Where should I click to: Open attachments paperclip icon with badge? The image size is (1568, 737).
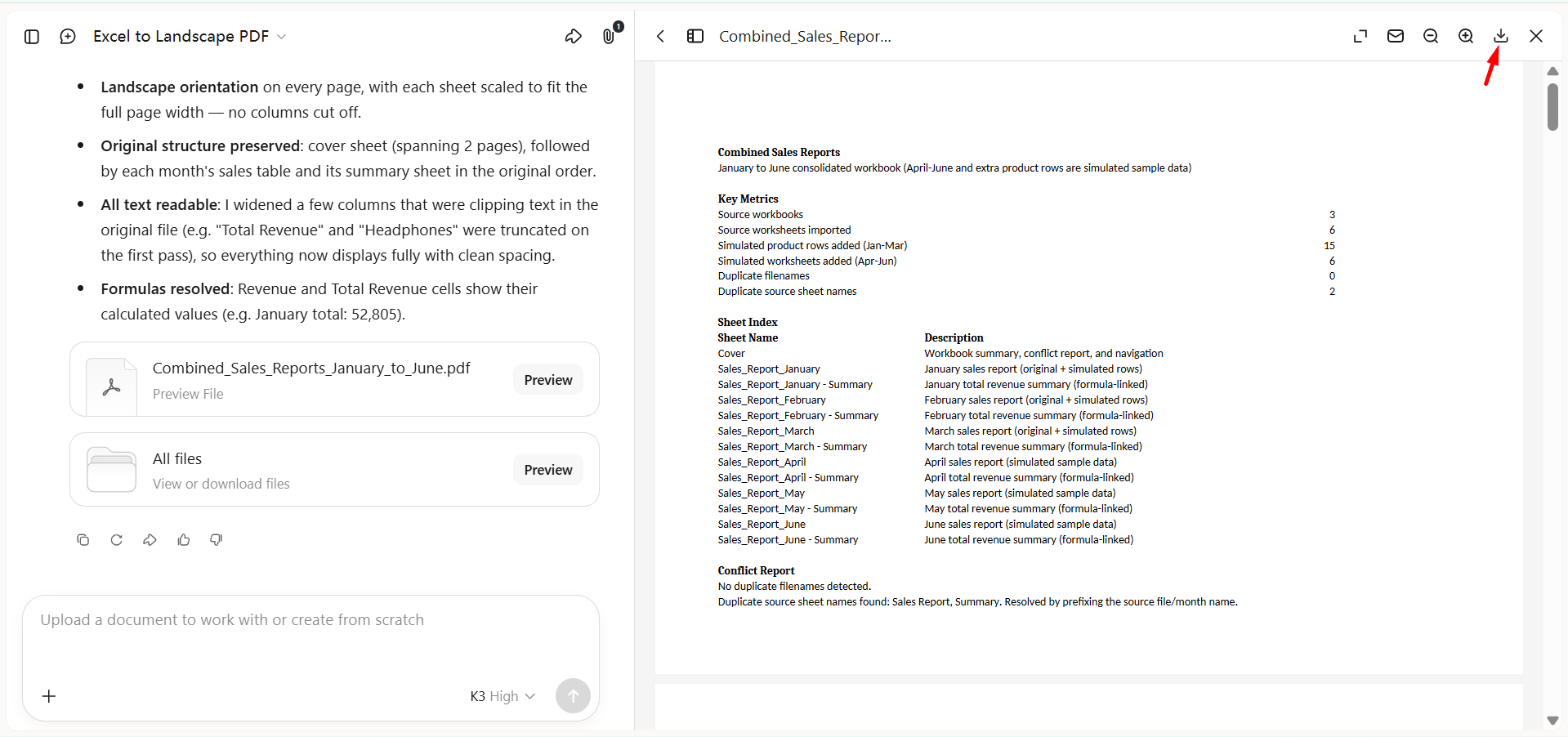610,37
